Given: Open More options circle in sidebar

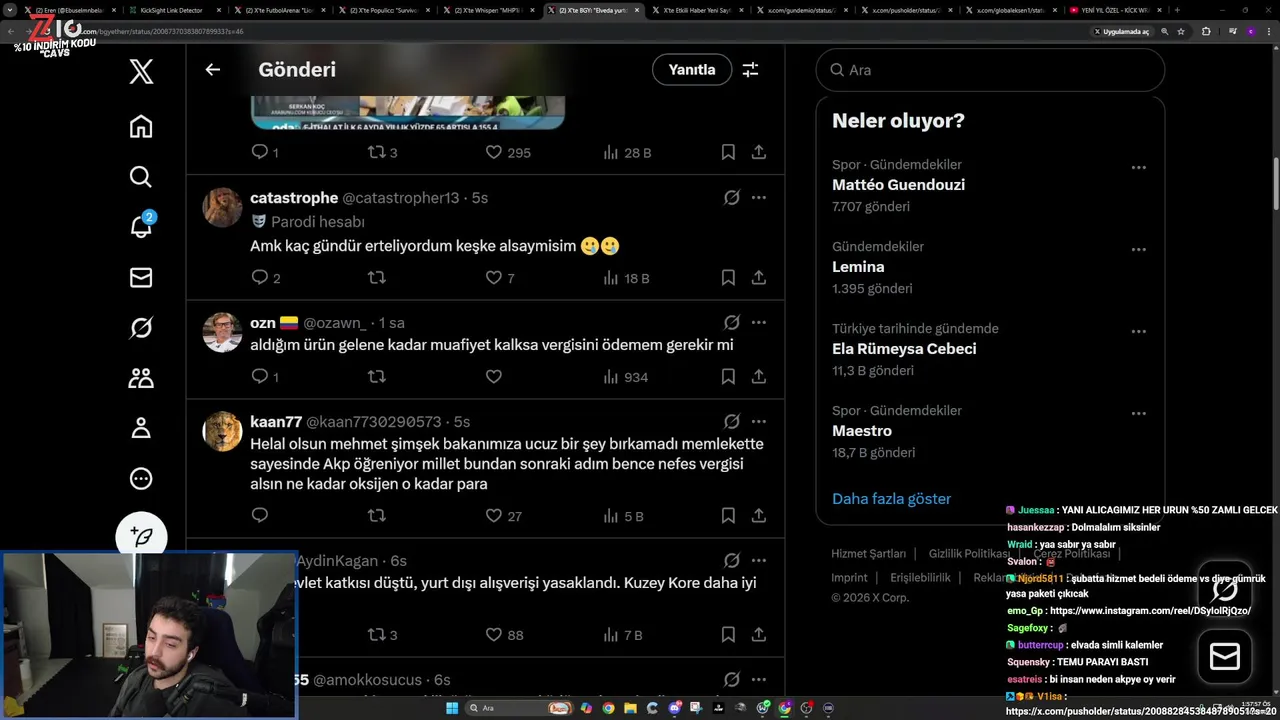Looking at the screenshot, I should [x=141, y=479].
